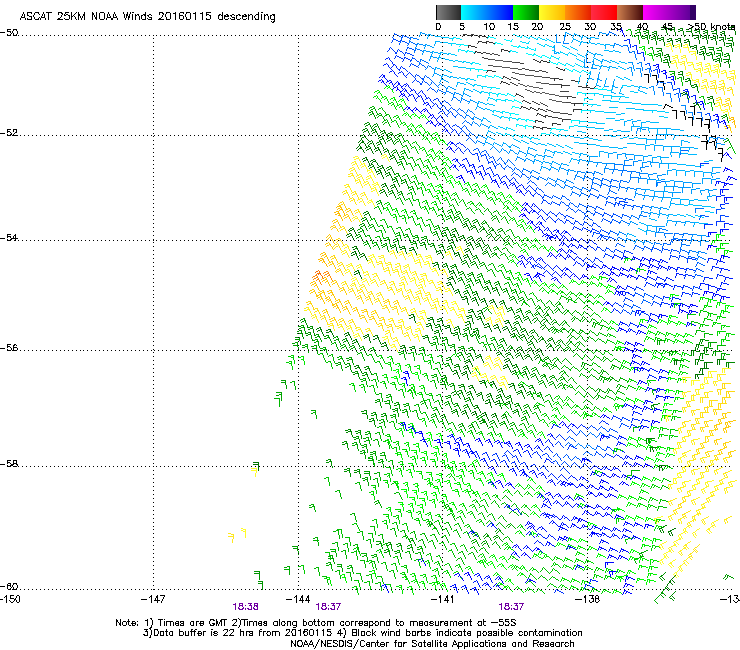Image resolution: width=740 pixels, height=650 pixels.
Task: Click the green 15-20 knots legend color
Action: [526, 12]
